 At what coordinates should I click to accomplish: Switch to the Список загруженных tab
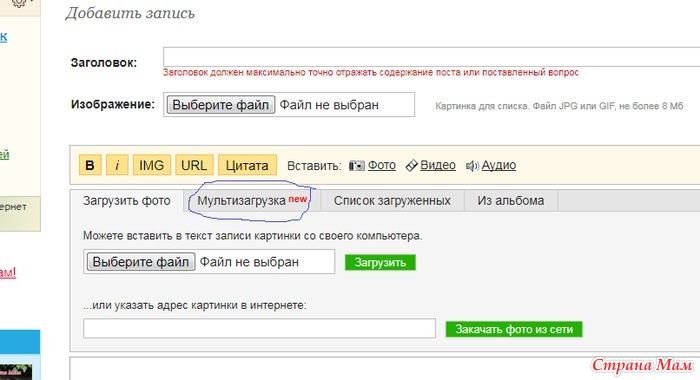click(x=392, y=200)
